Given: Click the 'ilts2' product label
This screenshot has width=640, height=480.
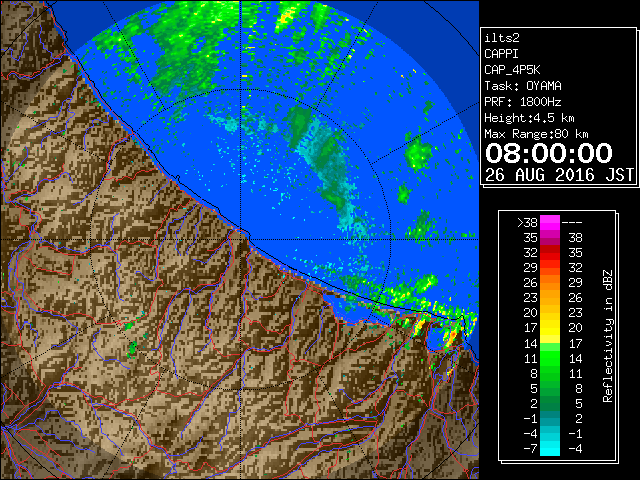Looking at the screenshot, I should click(502, 38).
